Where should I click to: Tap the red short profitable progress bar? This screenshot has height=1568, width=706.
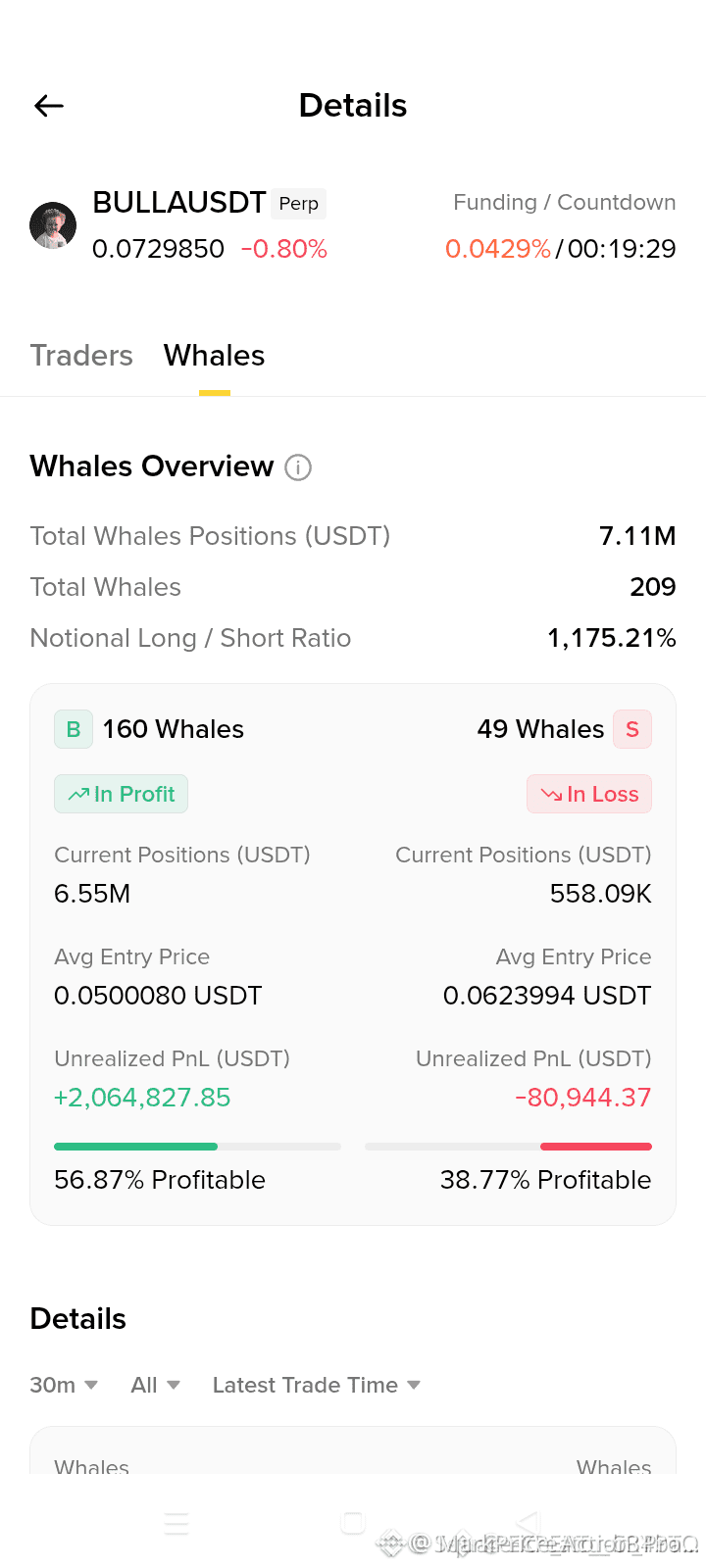(508, 1146)
